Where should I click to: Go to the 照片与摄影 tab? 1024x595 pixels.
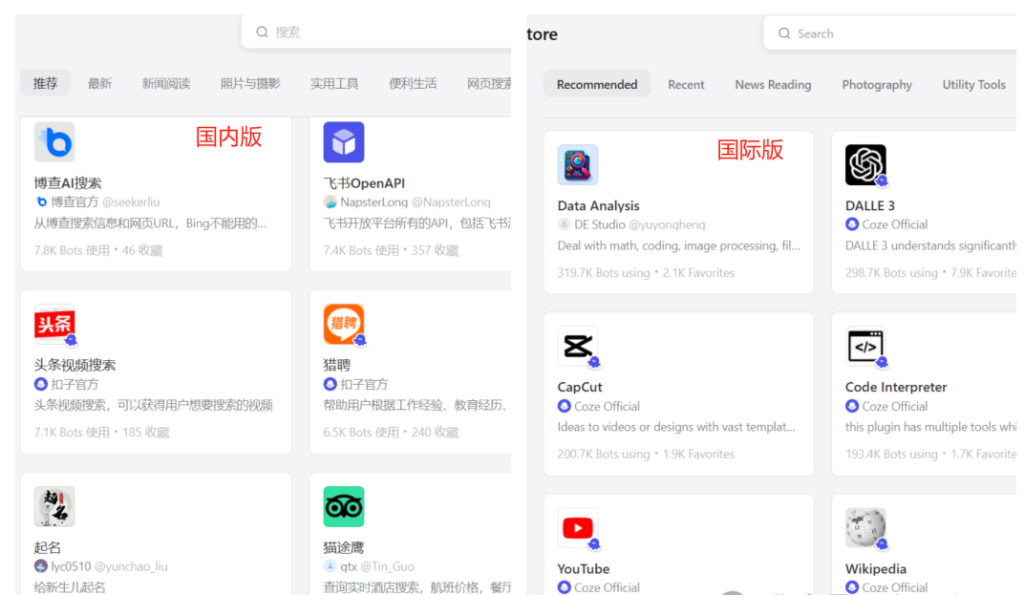[250, 84]
